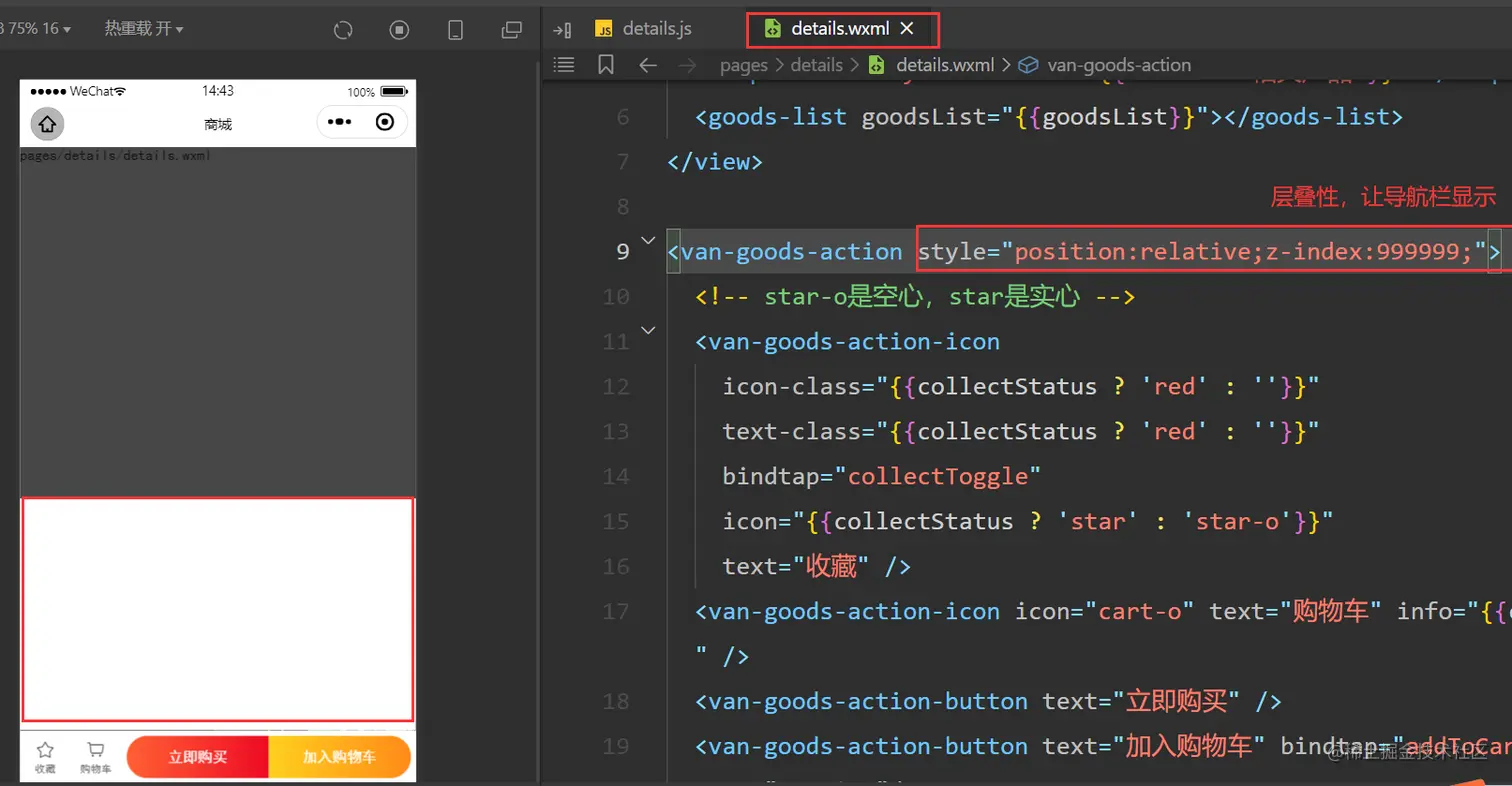This screenshot has height=786, width=1512.
Task: Click the position:relative;z-index:999999; style value
Action: [1244, 252]
